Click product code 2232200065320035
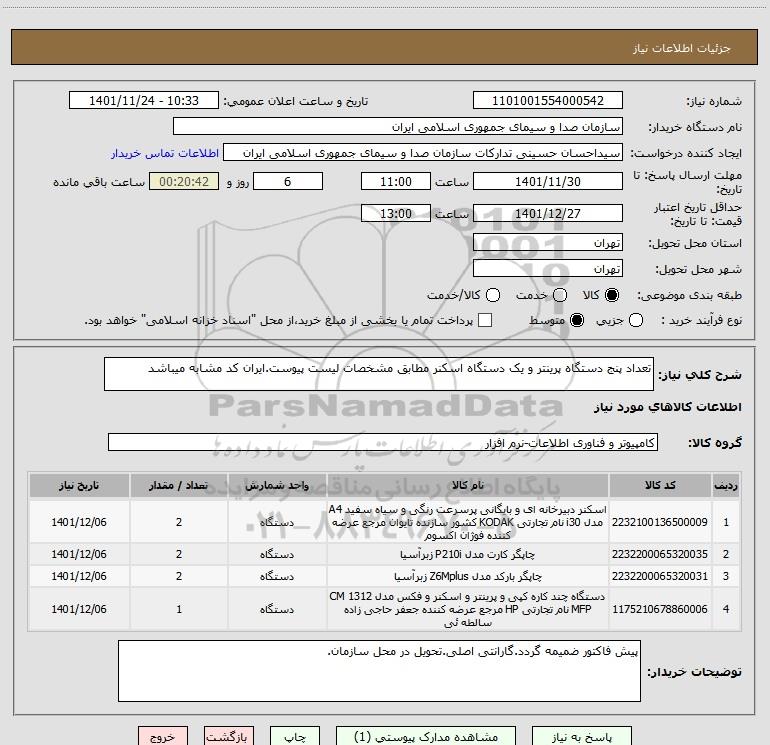 pyautogui.click(x=660, y=554)
